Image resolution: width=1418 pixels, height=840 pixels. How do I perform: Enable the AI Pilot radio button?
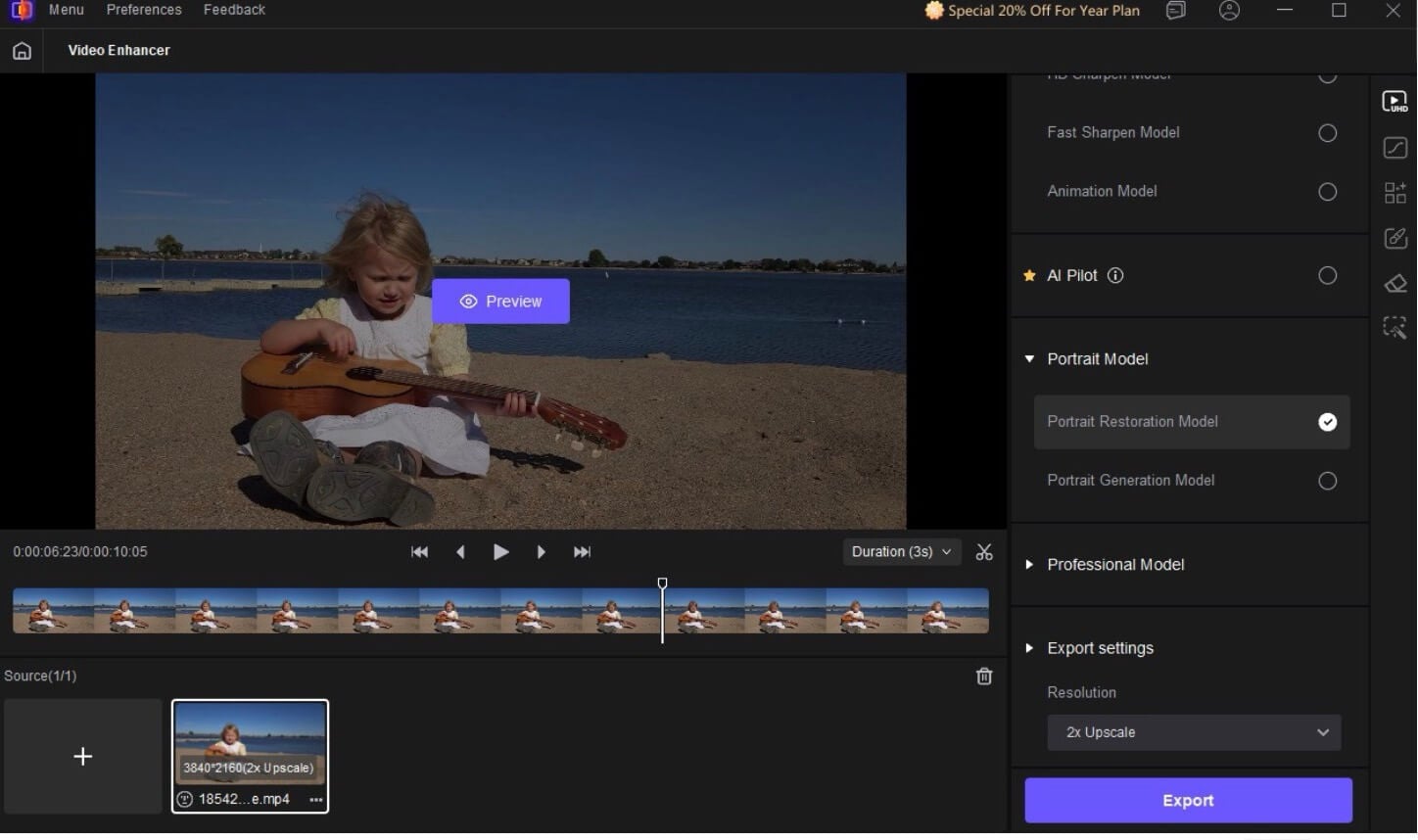pyautogui.click(x=1328, y=276)
